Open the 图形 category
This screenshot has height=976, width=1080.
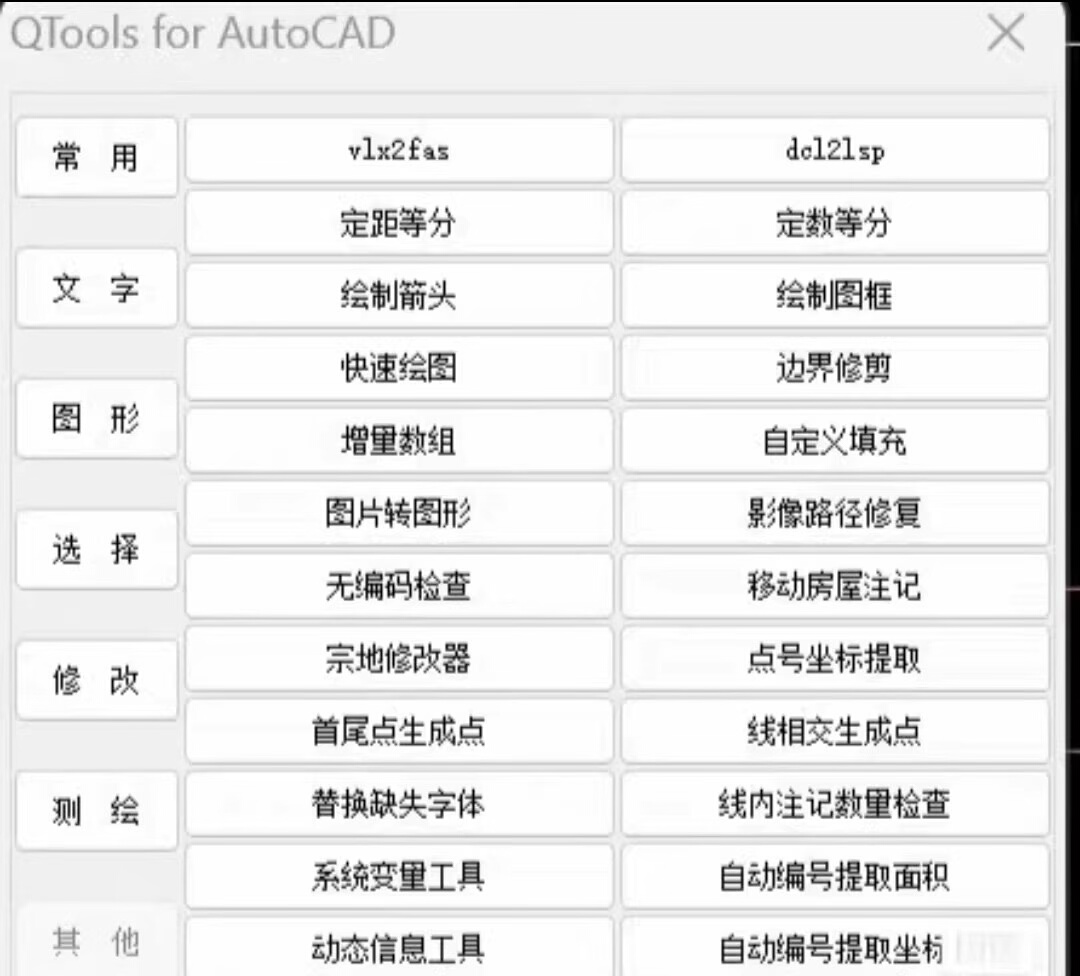click(x=96, y=418)
